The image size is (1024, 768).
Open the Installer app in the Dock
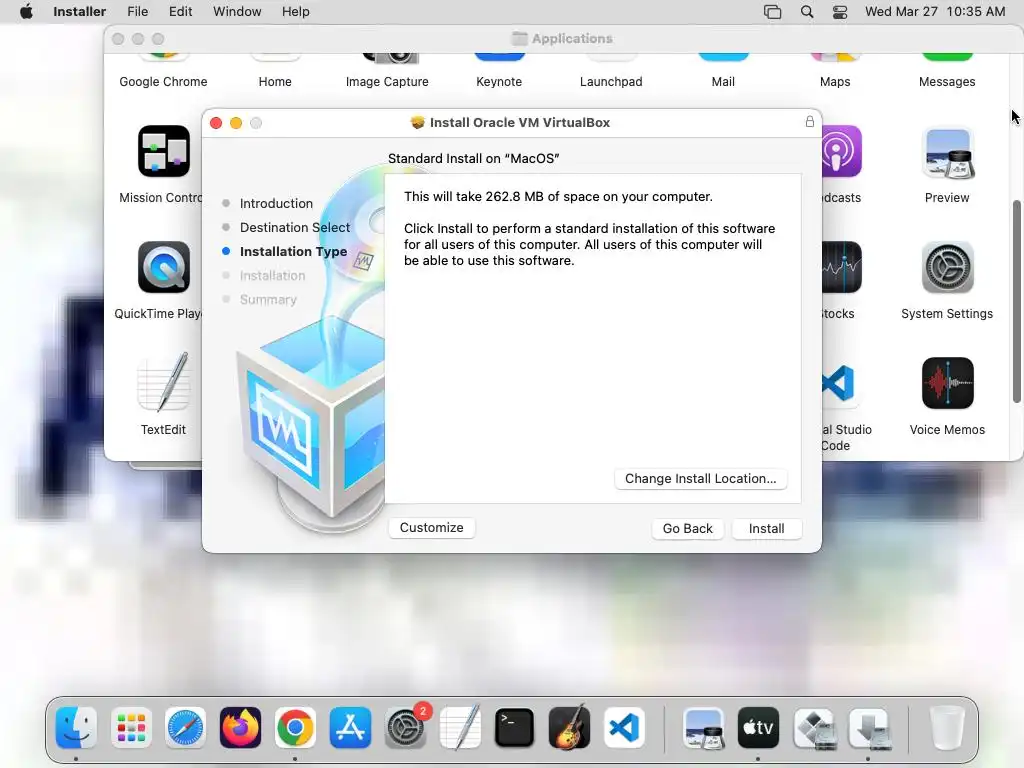869,728
